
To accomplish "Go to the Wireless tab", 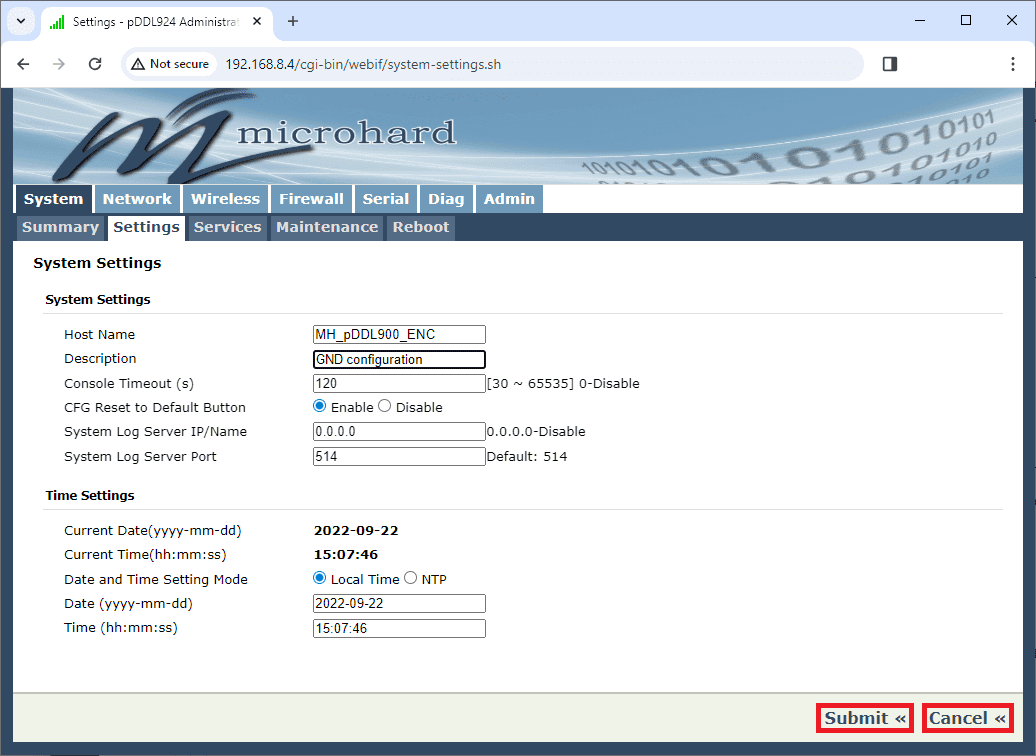I will pos(225,199).
